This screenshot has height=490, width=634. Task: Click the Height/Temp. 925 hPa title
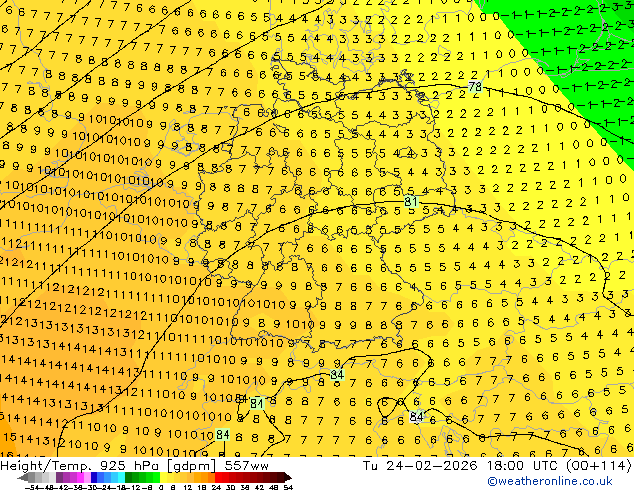[x=81, y=466]
